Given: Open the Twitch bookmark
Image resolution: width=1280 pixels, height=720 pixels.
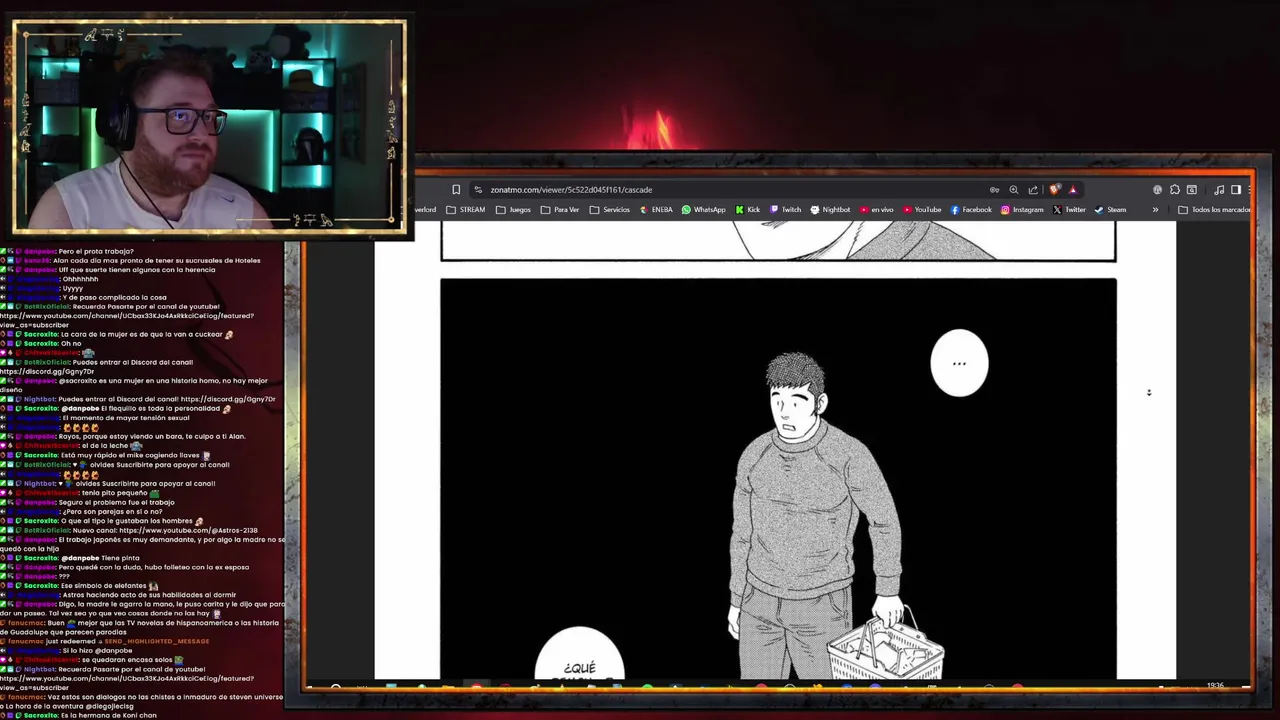Looking at the screenshot, I should pos(785,210).
